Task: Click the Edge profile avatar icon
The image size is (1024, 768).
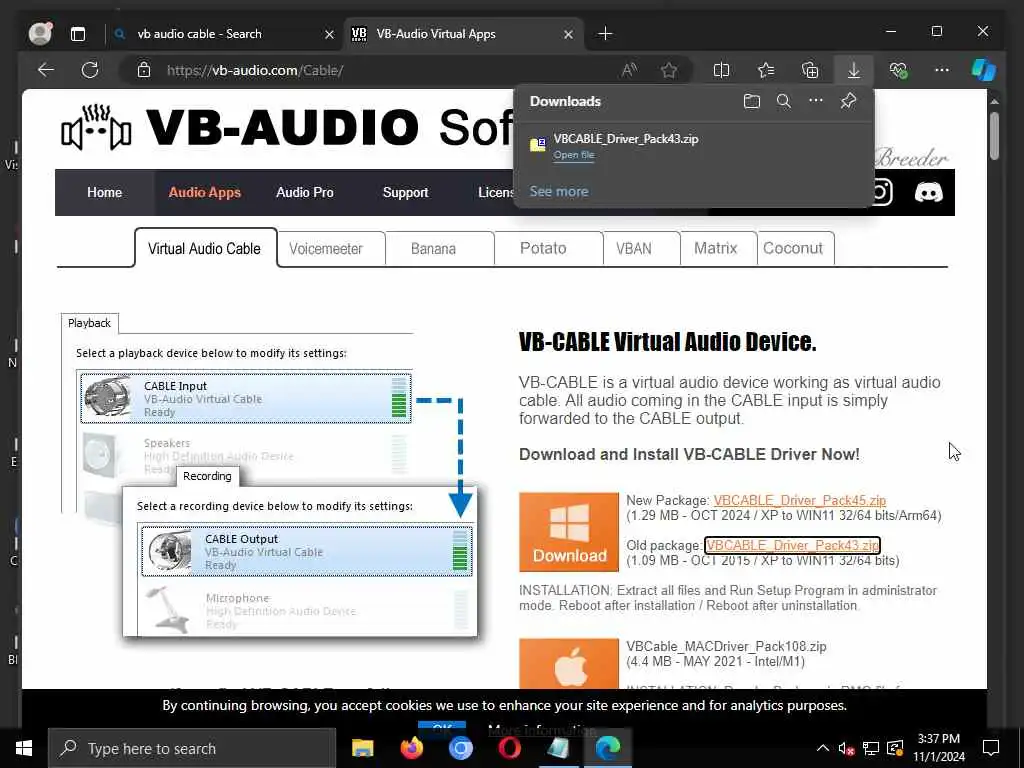Action: coord(40,33)
